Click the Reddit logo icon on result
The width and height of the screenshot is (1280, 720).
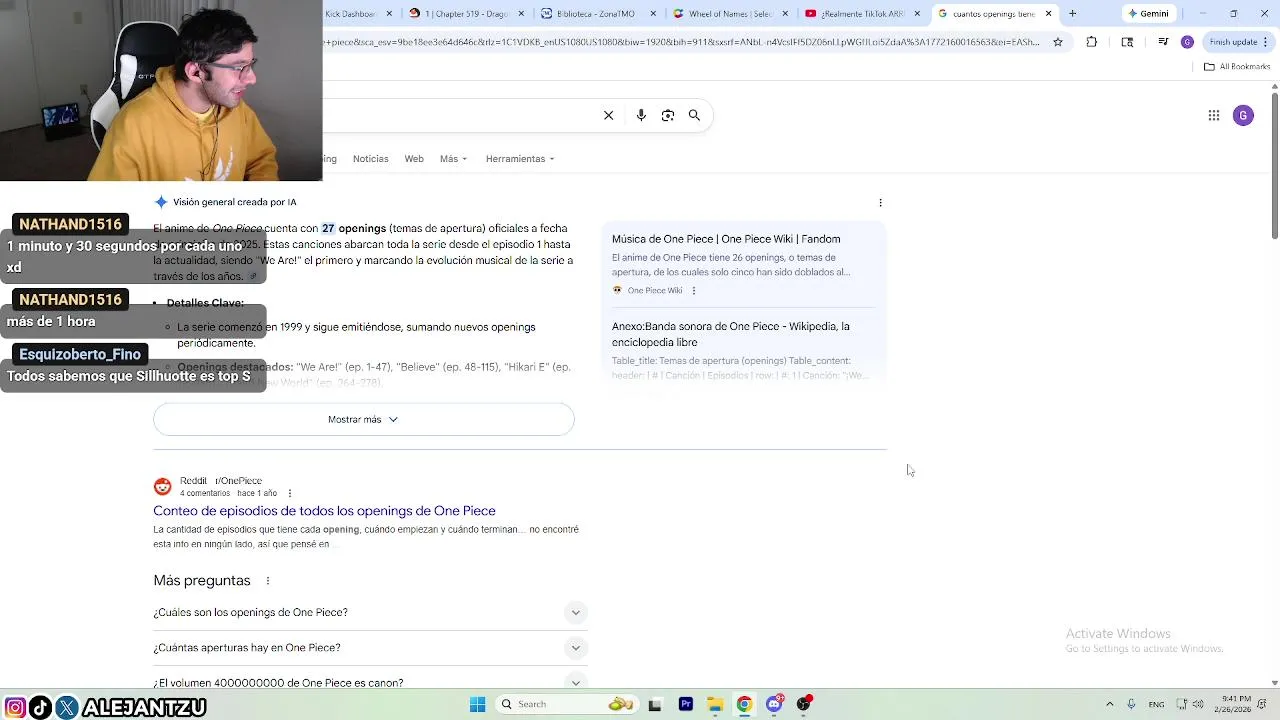(x=162, y=487)
